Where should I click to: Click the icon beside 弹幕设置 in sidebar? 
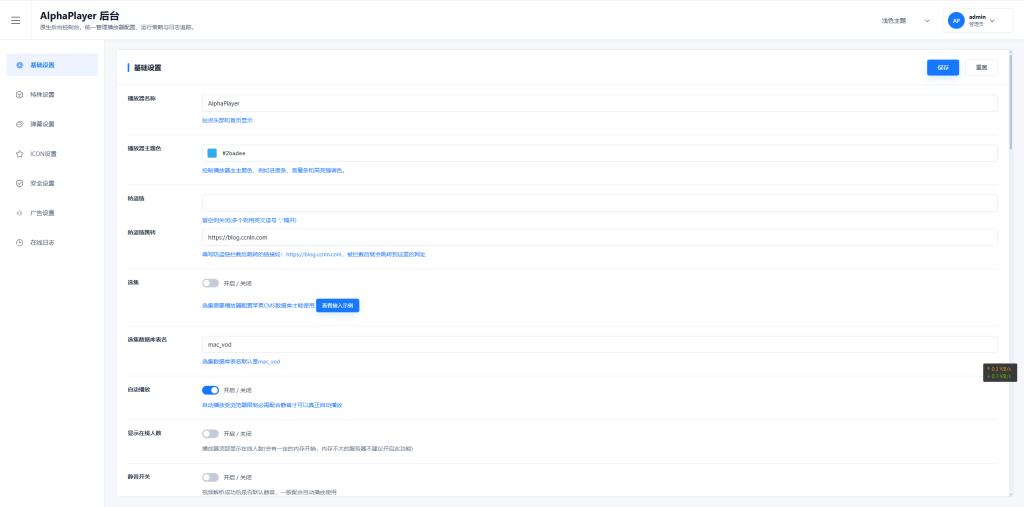point(20,124)
